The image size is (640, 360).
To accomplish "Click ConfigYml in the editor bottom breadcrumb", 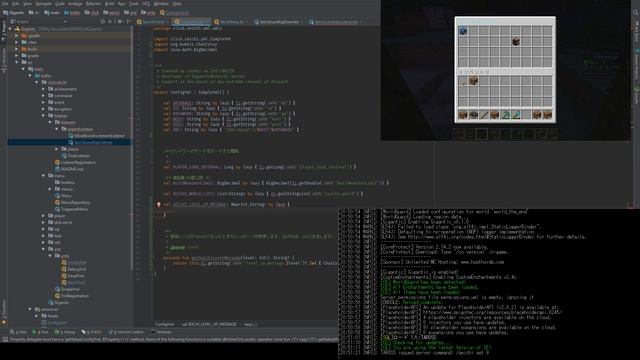I will point(164,324).
